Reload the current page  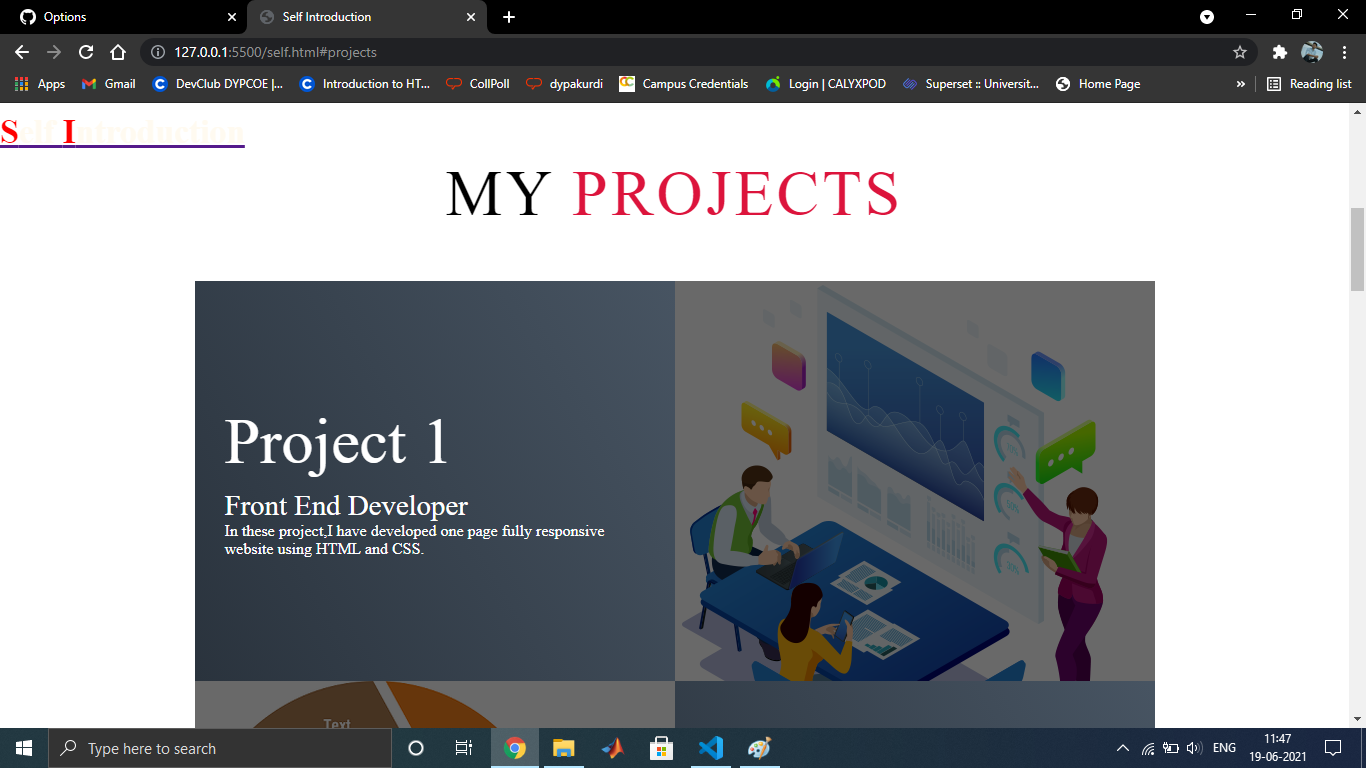(86, 52)
